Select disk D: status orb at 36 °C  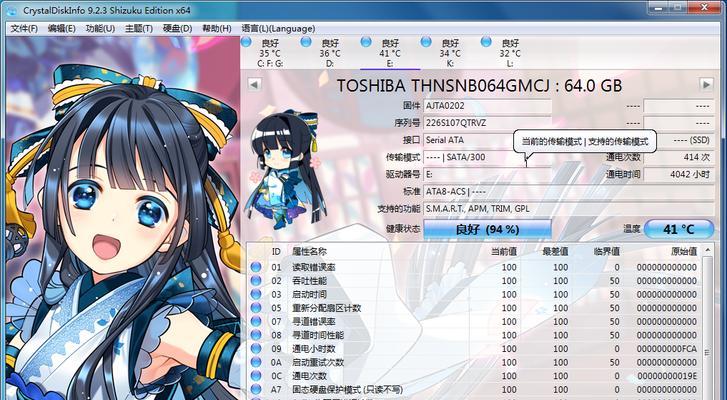click(306, 42)
